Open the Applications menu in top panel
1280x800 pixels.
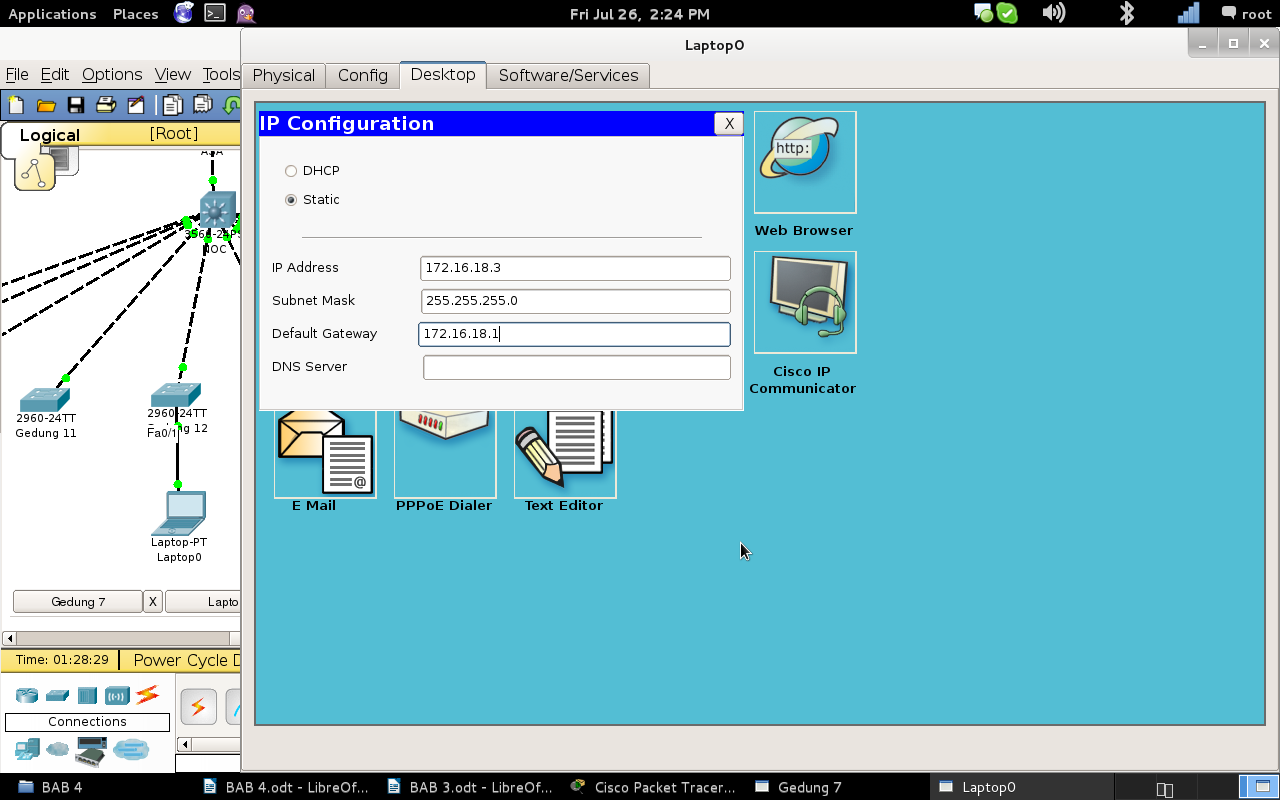pyautogui.click(x=52, y=14)
